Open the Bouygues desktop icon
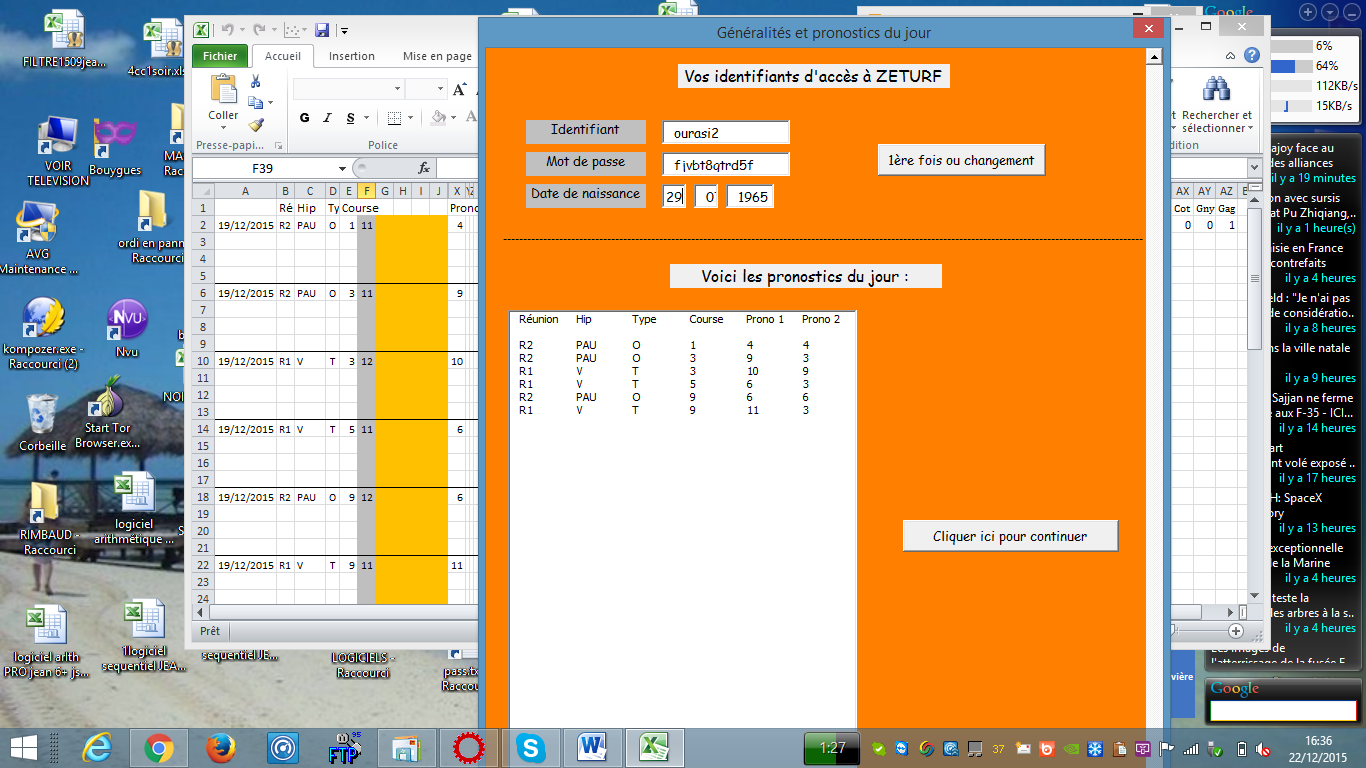The image size is (1366, 768). click(115, 147)
